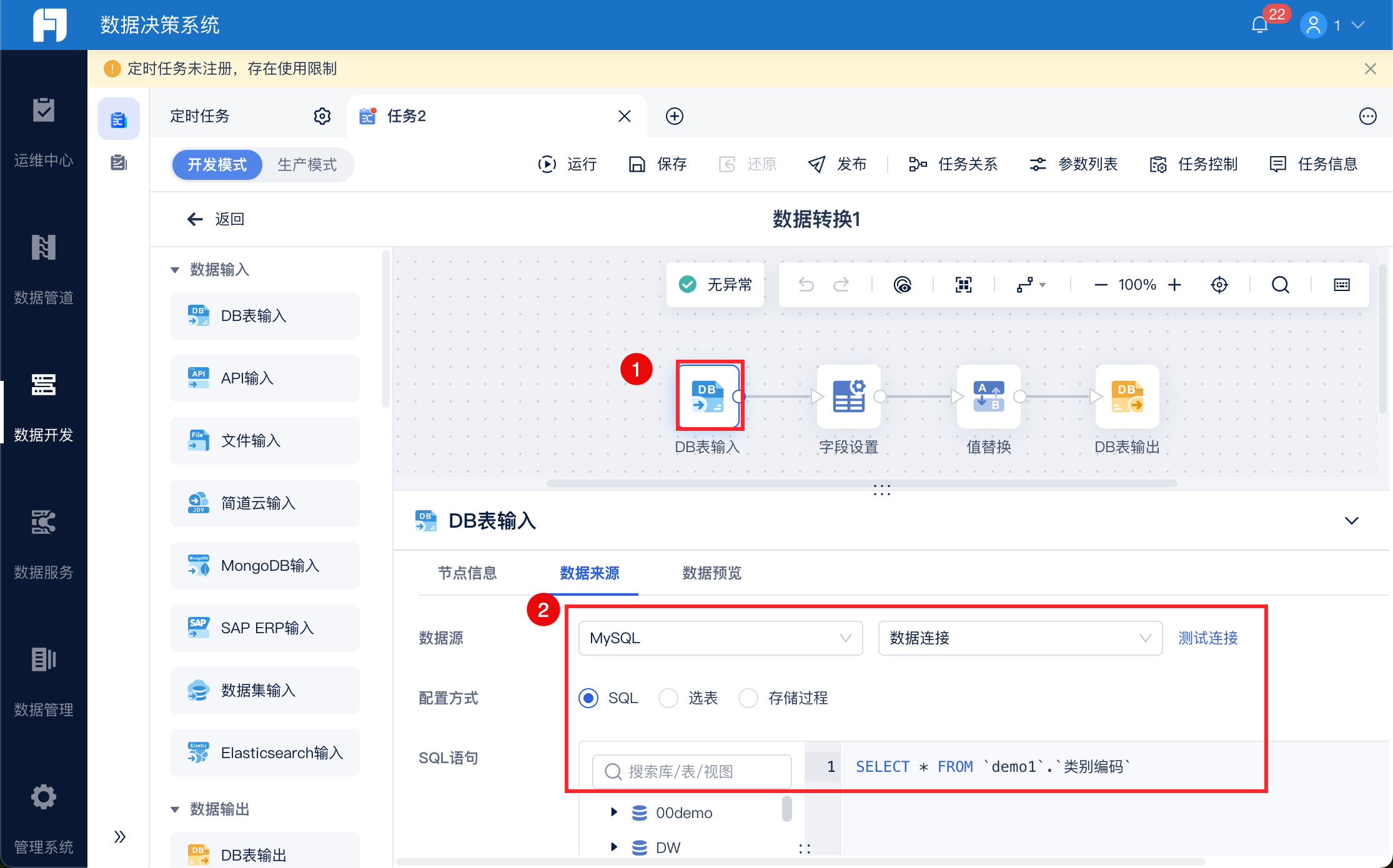The width and height of the screenshot is (1393, 868).
Task: Open the MySQL data source dropdown
Action: [720, 638]
